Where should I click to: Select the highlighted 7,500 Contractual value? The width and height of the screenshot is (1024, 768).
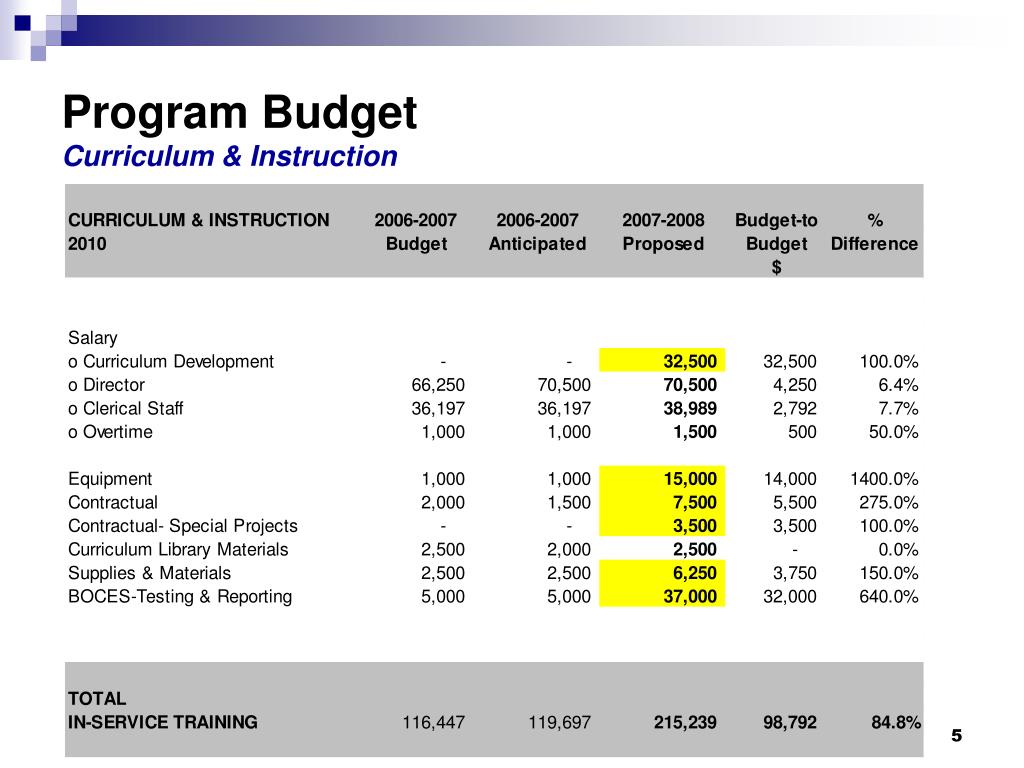tap(695, 503)
